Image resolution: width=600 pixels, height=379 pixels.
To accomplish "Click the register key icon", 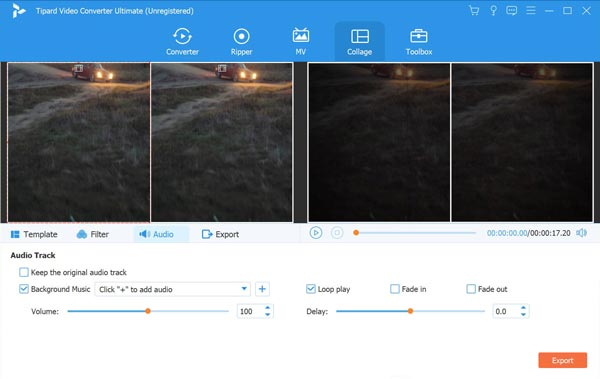I will [x=493, y=10].
